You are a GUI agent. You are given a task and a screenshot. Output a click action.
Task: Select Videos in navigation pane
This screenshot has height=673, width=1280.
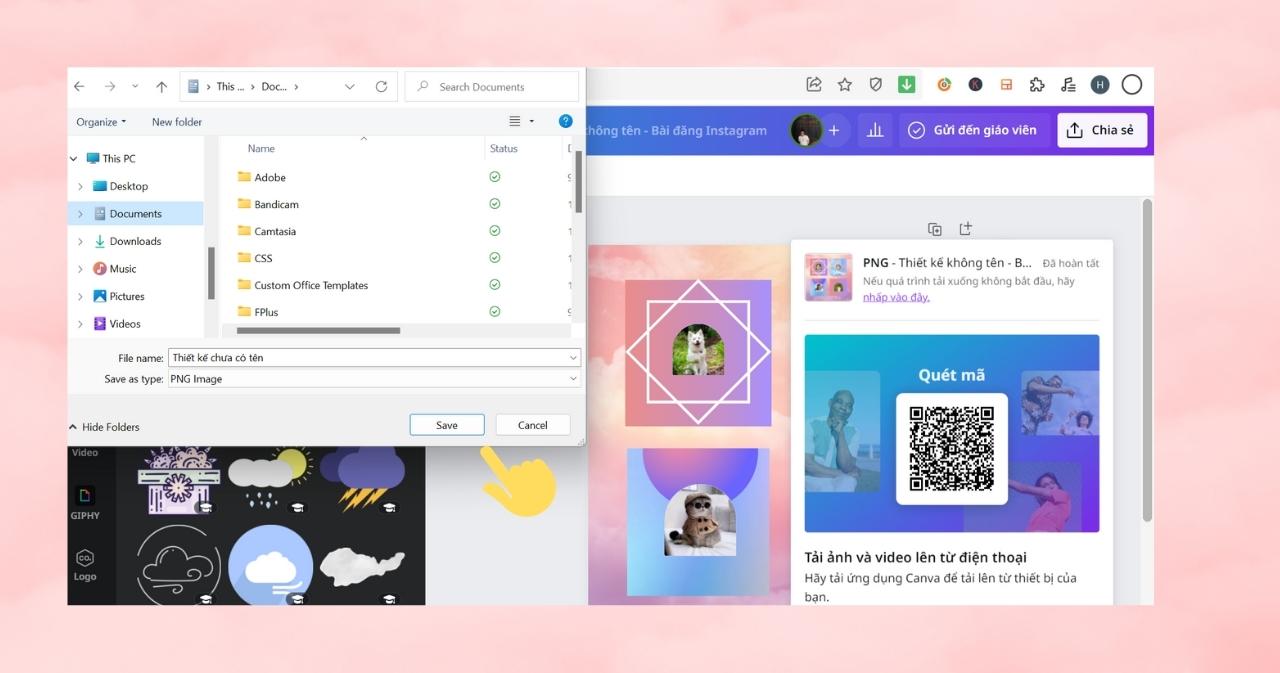point(117,324)
